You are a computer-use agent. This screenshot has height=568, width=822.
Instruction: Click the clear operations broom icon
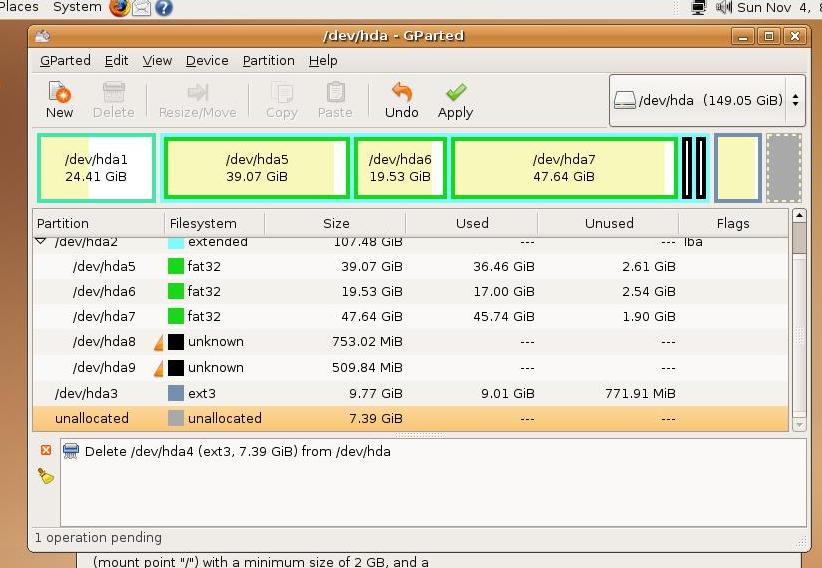pyautogui.click(x=46, y=476)
